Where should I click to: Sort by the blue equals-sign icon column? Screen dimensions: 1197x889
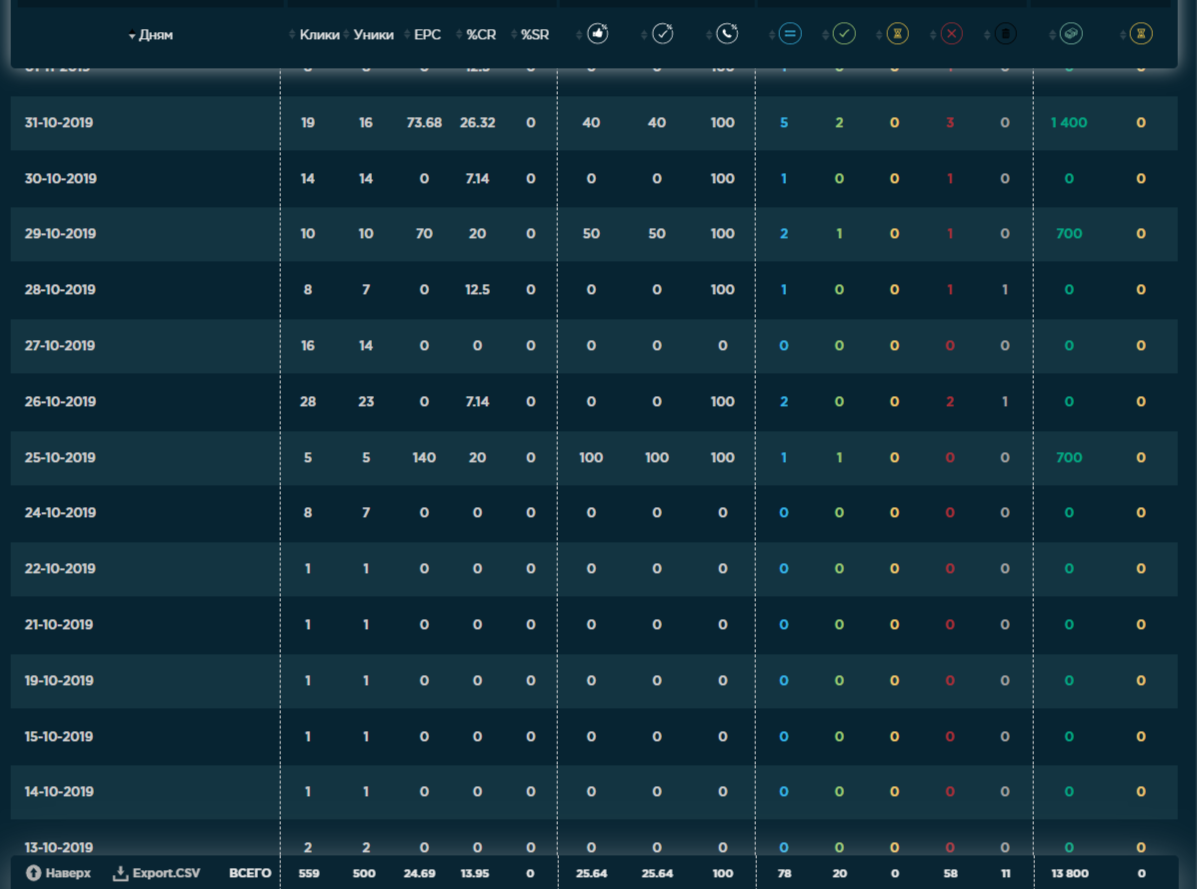(x=790, y=34)
